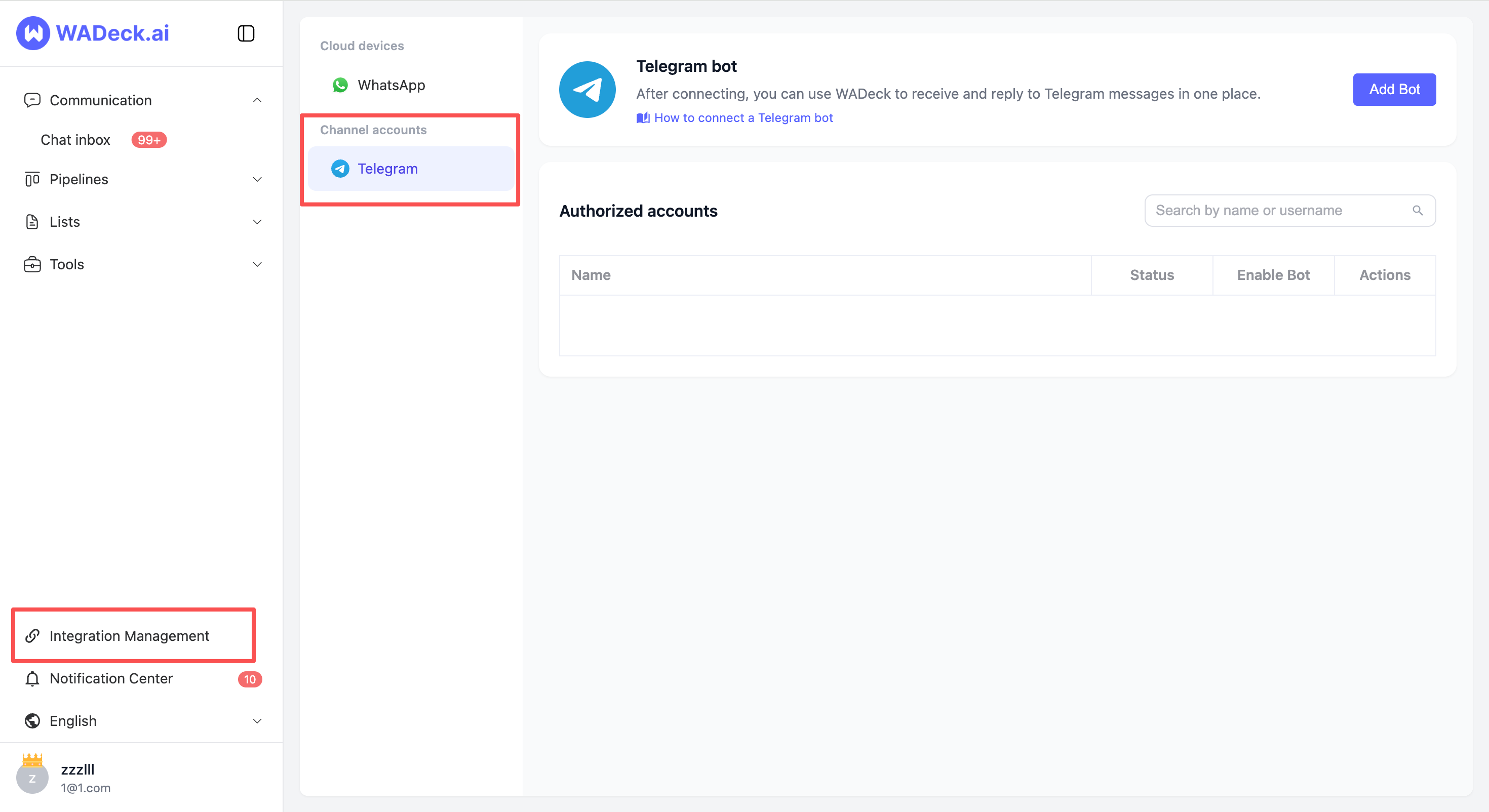The width and height of the screenshot is (1489, 812).
Task: Click the Communication speech bubble icon
Action: [x=32, y=100]
